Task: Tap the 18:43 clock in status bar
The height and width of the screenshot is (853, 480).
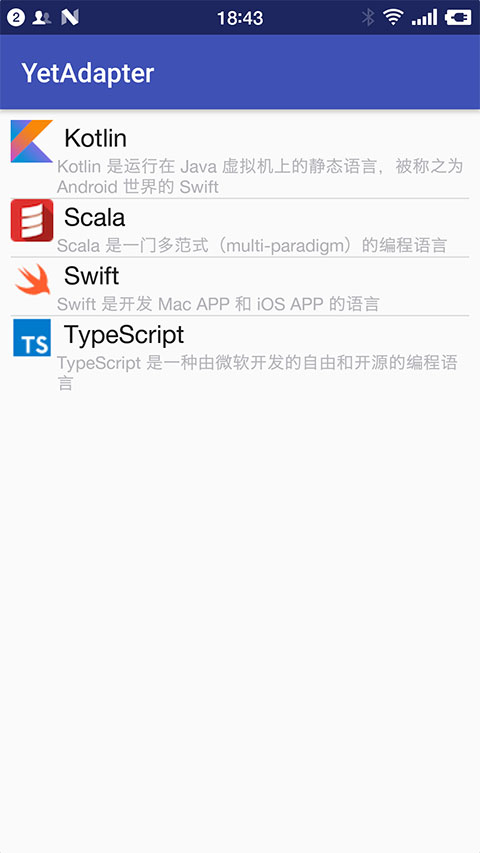Action: [240, 18]
